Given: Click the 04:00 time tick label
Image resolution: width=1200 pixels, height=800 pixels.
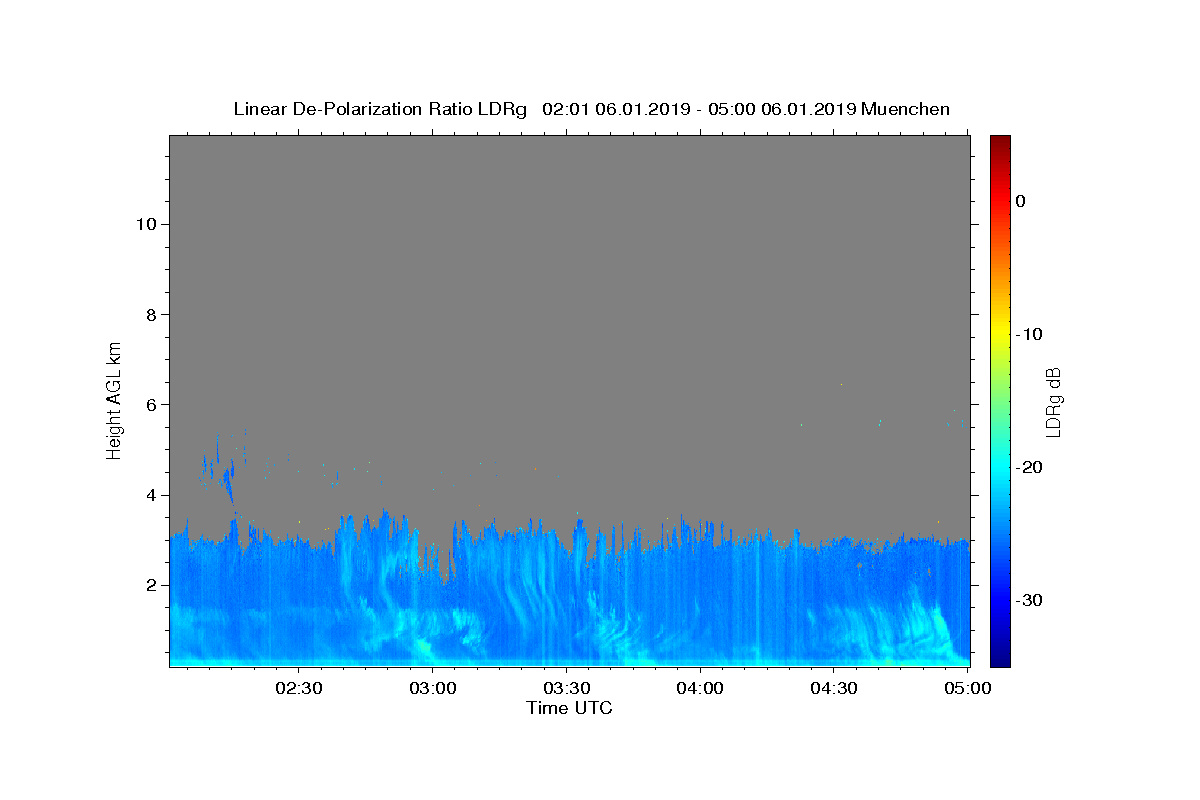Looking at the screenshot, I should point(700,689).
